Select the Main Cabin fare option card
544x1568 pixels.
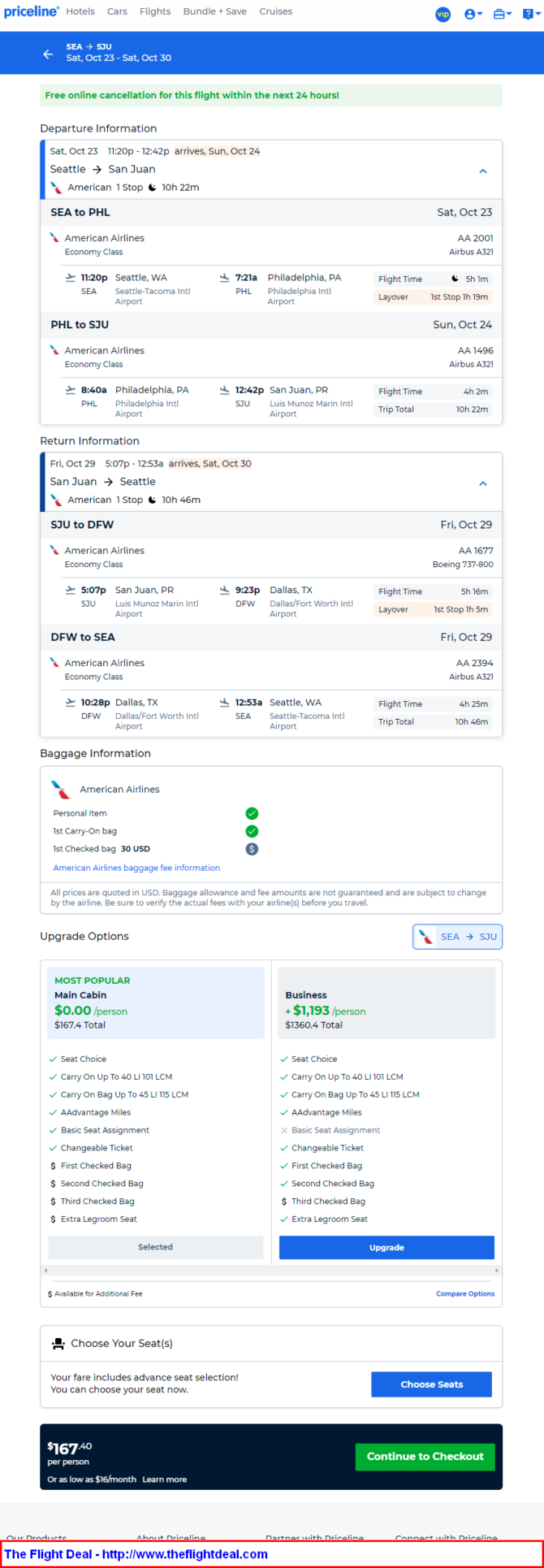pyautogui.click(x=156, y=1003)
